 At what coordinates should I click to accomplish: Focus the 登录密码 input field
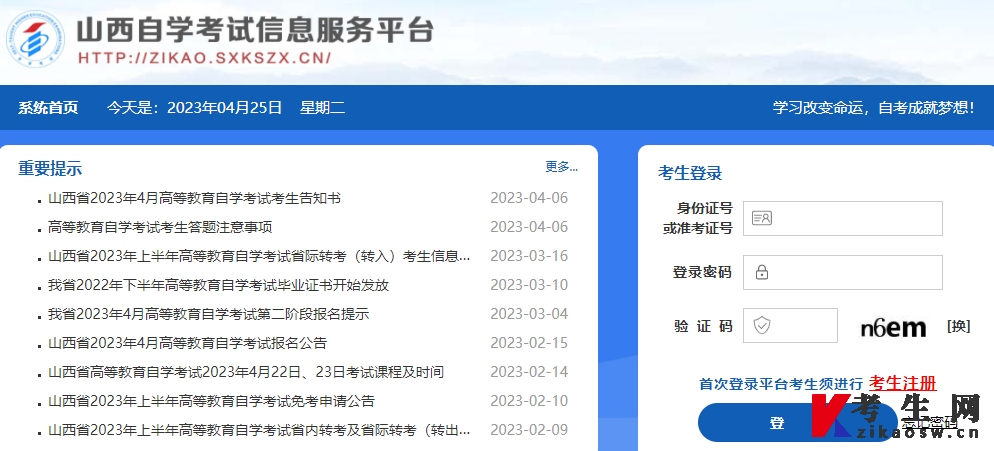click(x=842, y=272)
